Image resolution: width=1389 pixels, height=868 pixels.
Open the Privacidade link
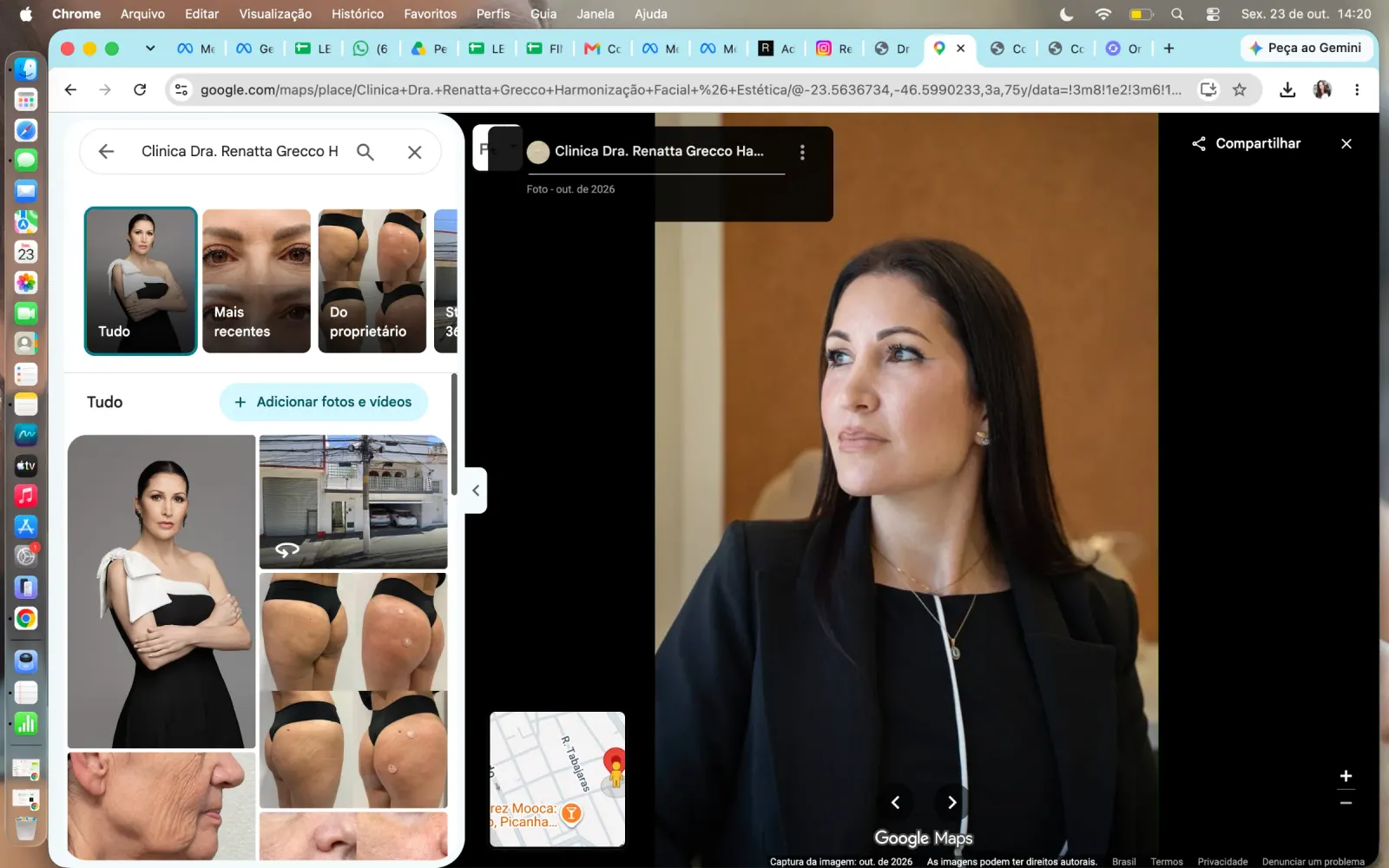tap(1222, 862)
